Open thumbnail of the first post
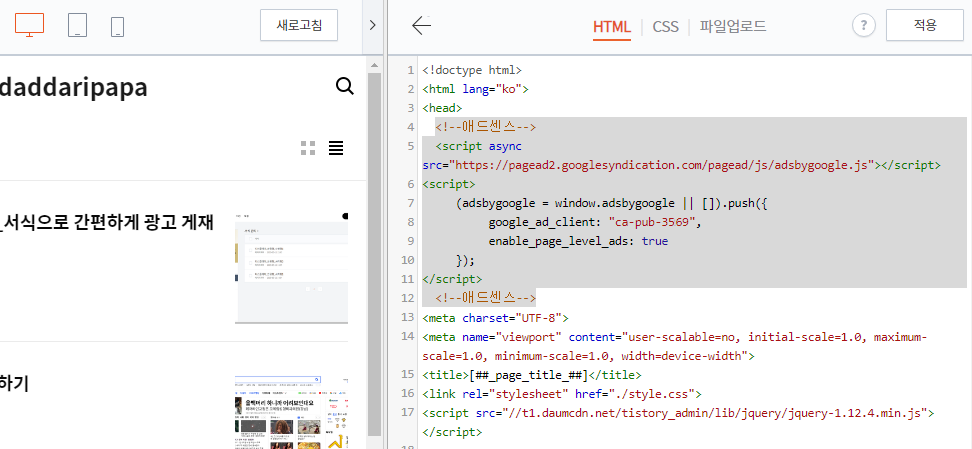Image resolution: width=972 pixels, height=449 pixels. coord(291,268)
